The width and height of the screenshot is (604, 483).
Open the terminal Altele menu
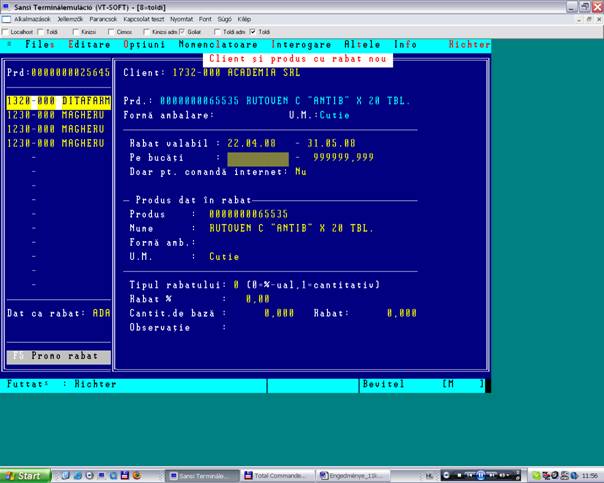click(362, 45)
